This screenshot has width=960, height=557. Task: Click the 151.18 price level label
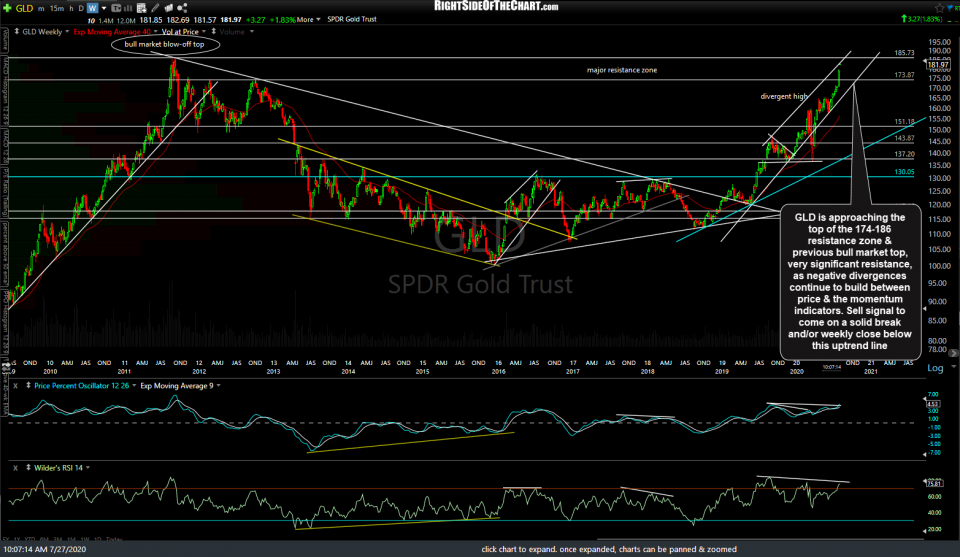(x=904, y=122)
